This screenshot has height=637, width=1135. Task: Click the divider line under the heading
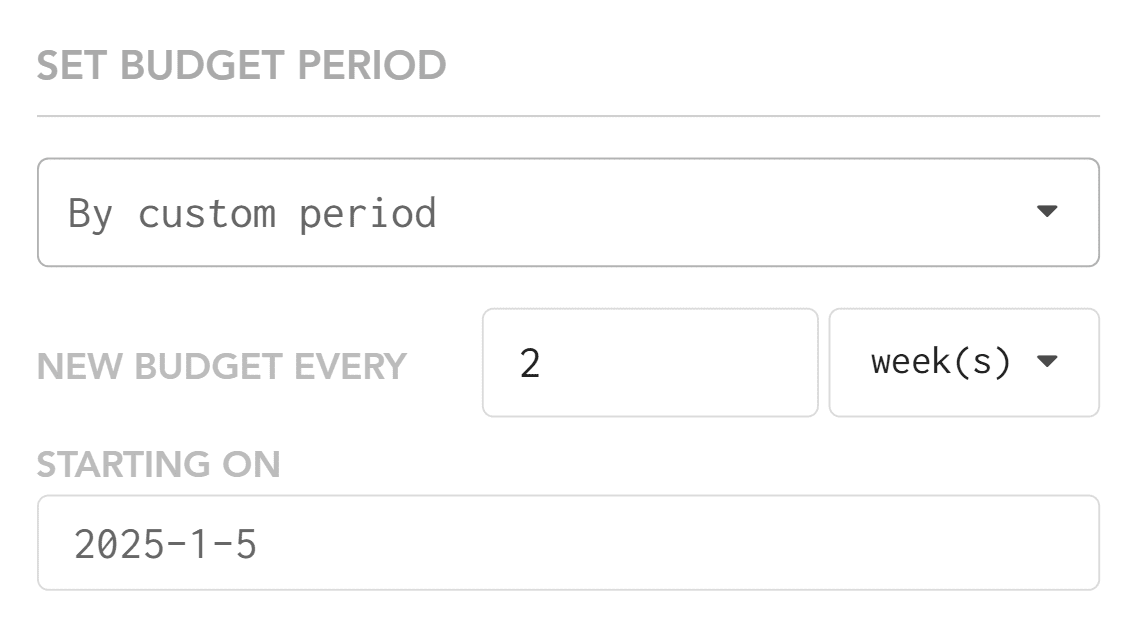coord(567,116)
